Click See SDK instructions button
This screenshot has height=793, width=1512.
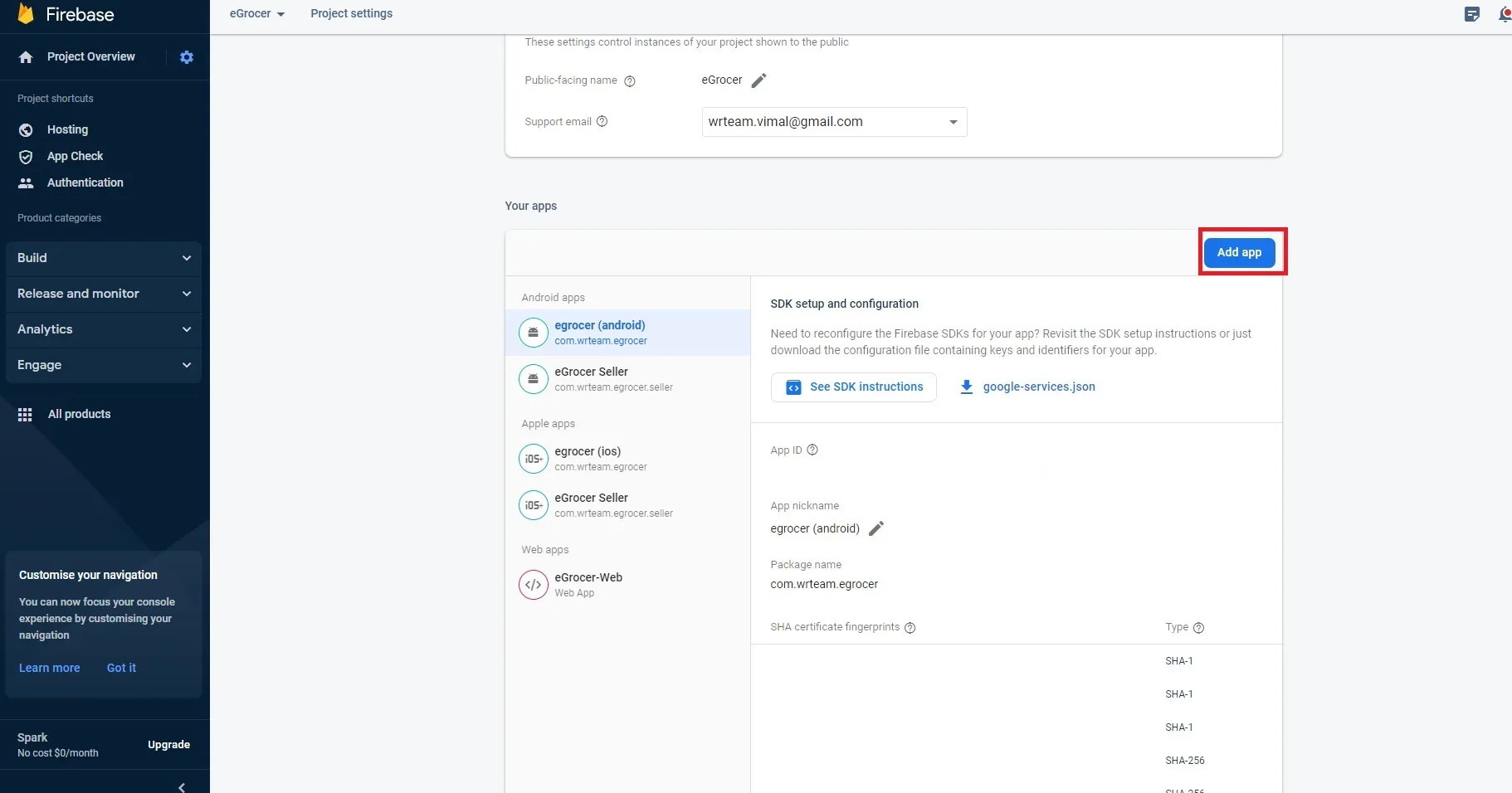pyautogui.click(x=853, y=387)
